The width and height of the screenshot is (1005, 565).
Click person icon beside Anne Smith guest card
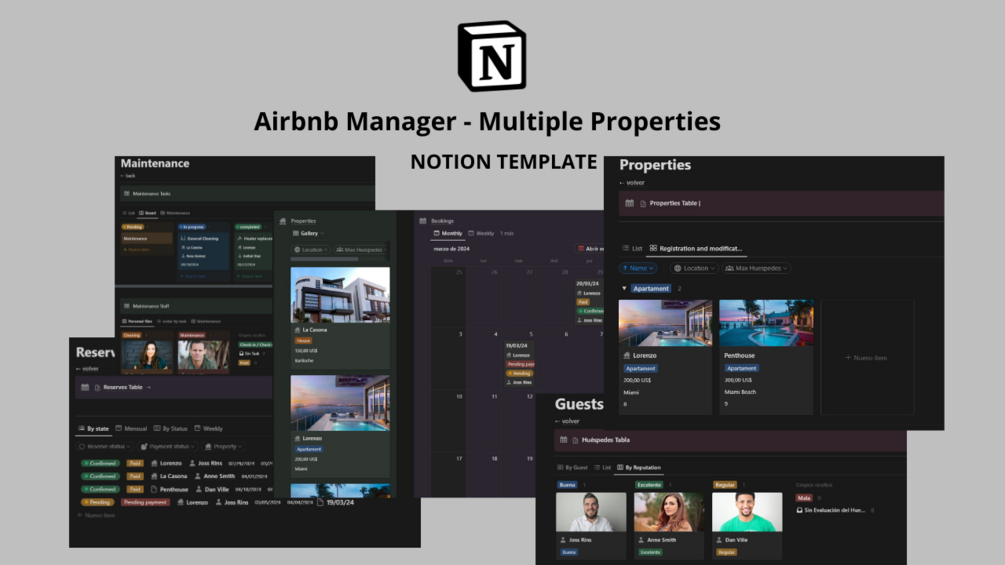(642, 540)
